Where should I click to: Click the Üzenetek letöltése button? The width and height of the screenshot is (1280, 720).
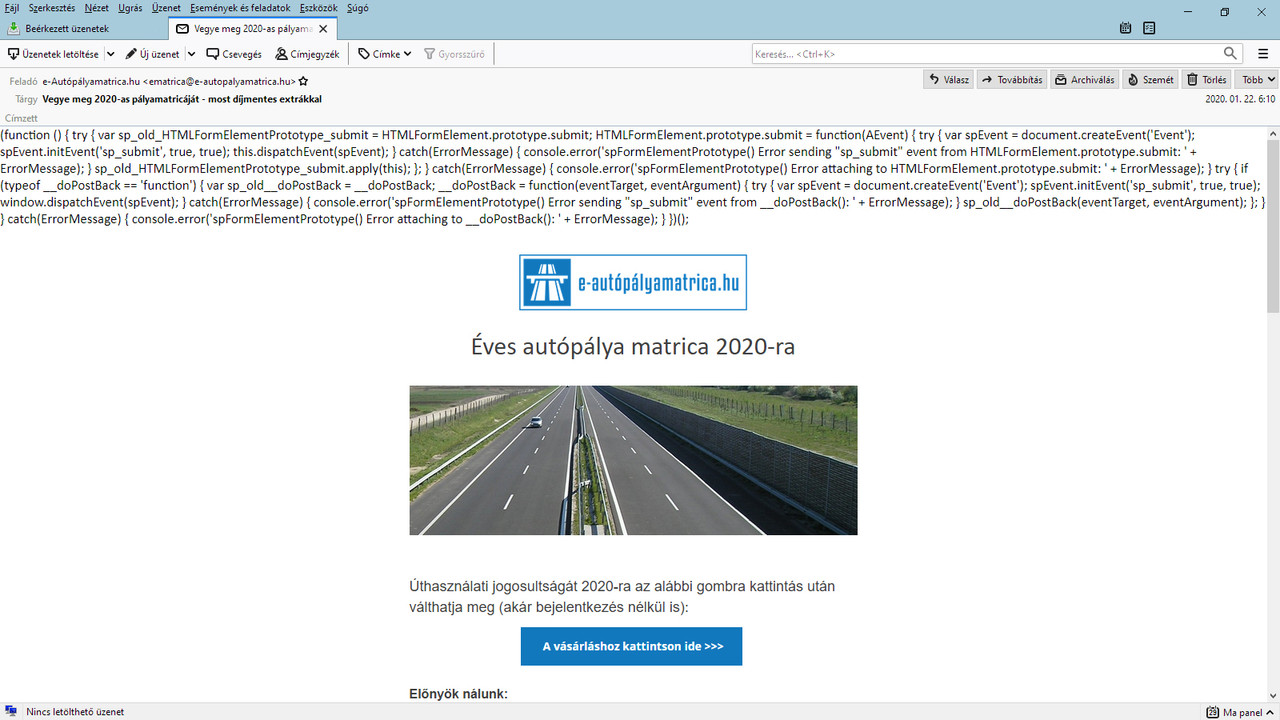pos(53,54)
